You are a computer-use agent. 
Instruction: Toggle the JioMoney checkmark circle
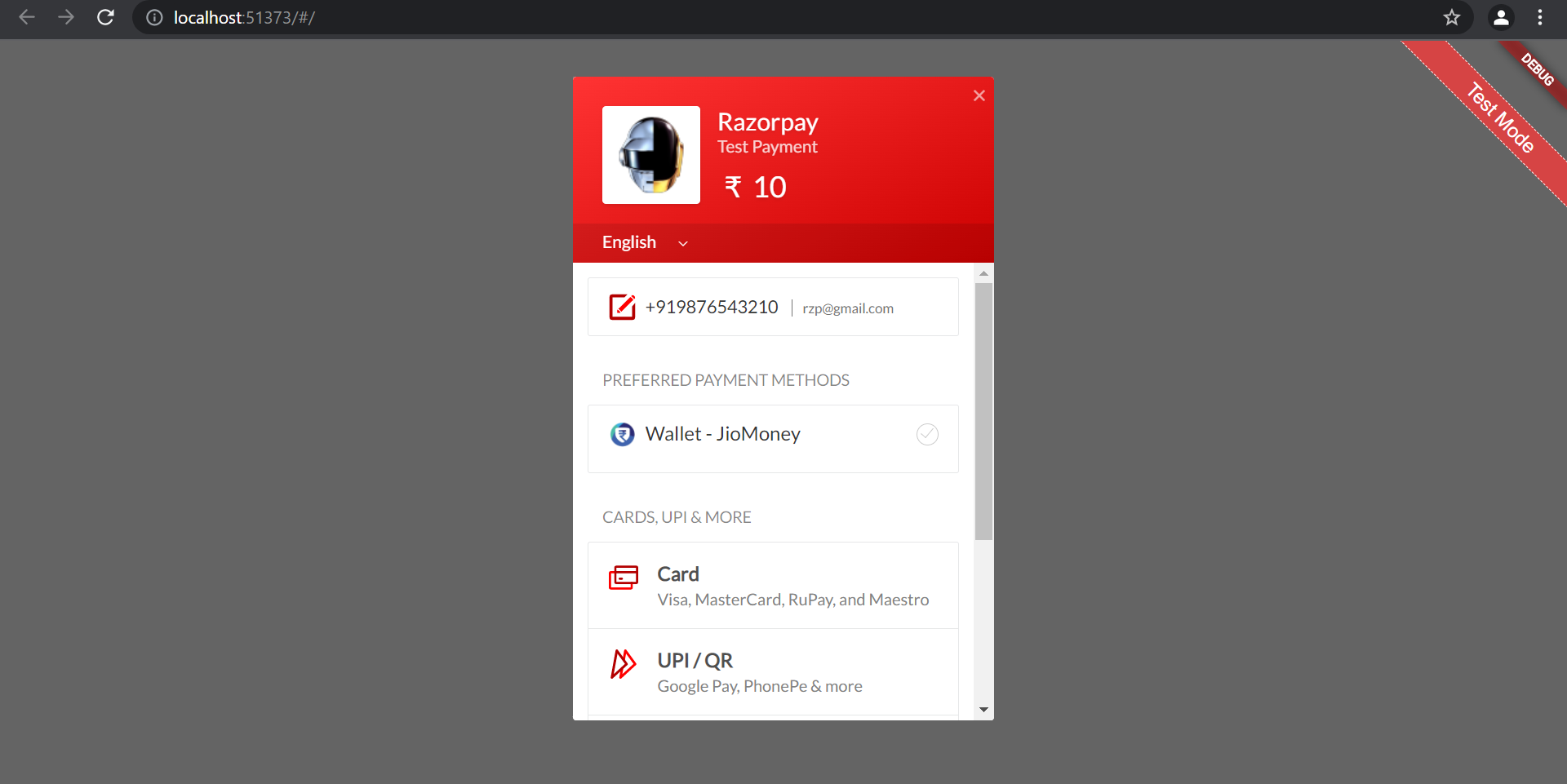coord(927,434)
